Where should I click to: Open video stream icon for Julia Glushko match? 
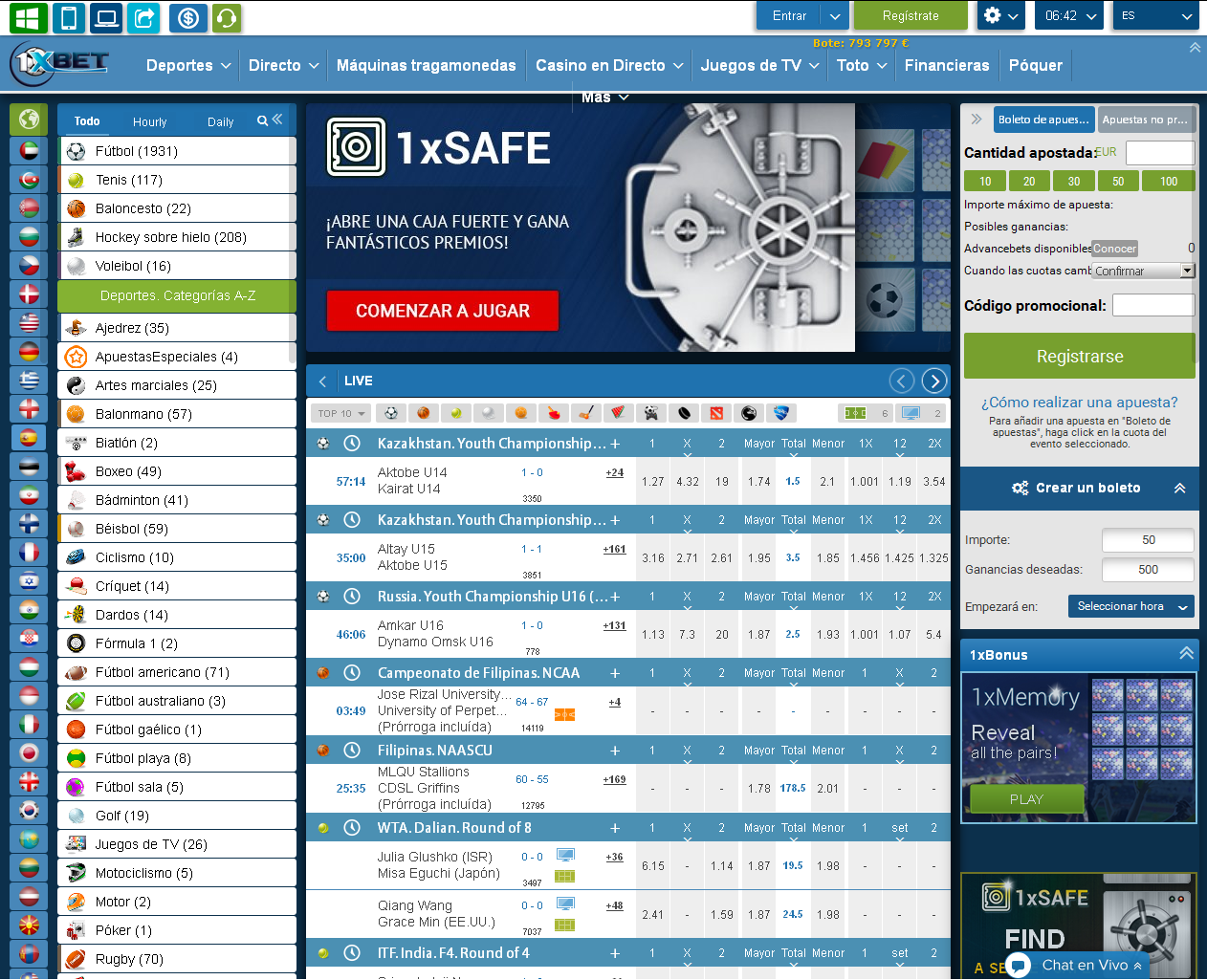click(565, 855)
